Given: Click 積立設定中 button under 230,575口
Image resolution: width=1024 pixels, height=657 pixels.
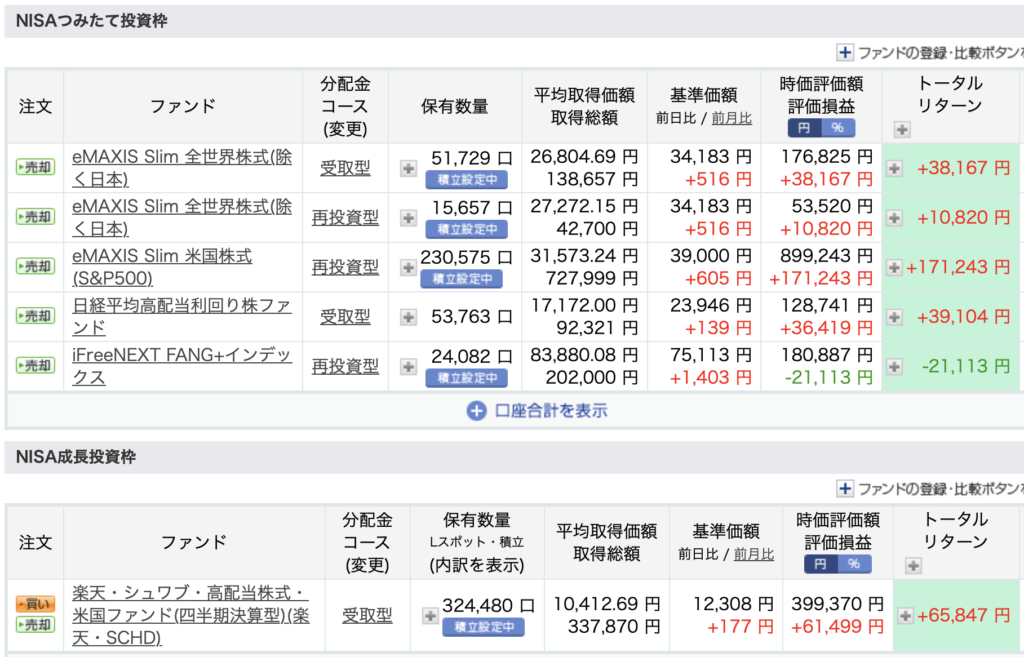Looking at the screenshot, I should (x=461, y=279).
